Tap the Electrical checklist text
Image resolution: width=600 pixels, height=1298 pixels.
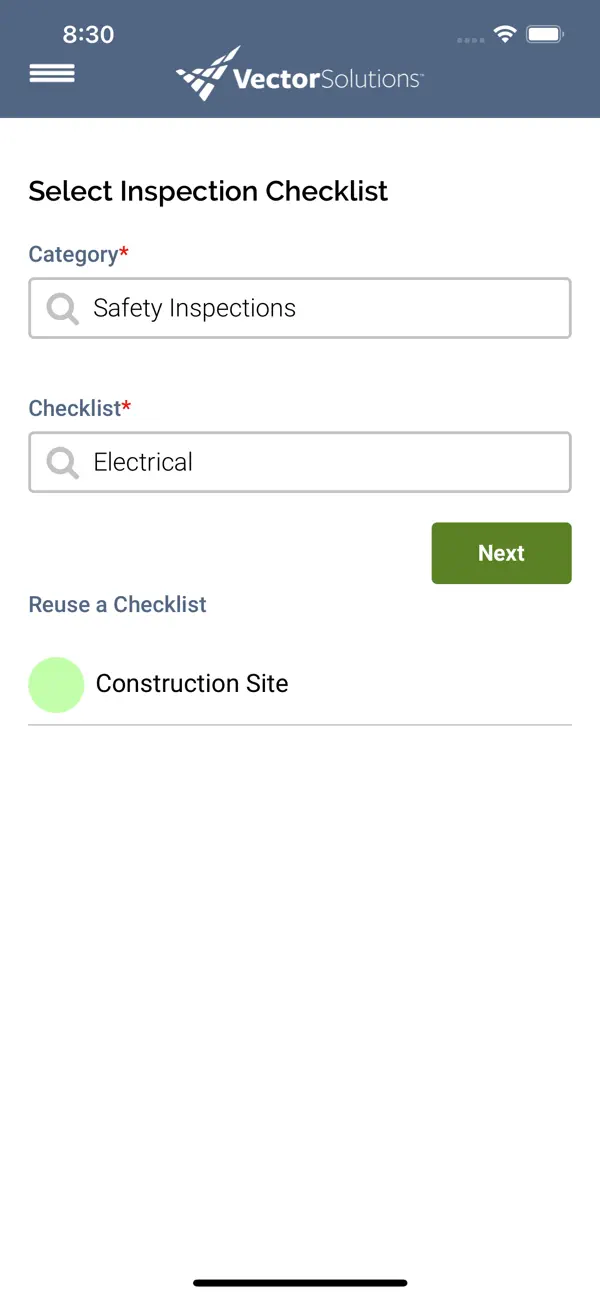click(x=142, y=462)
